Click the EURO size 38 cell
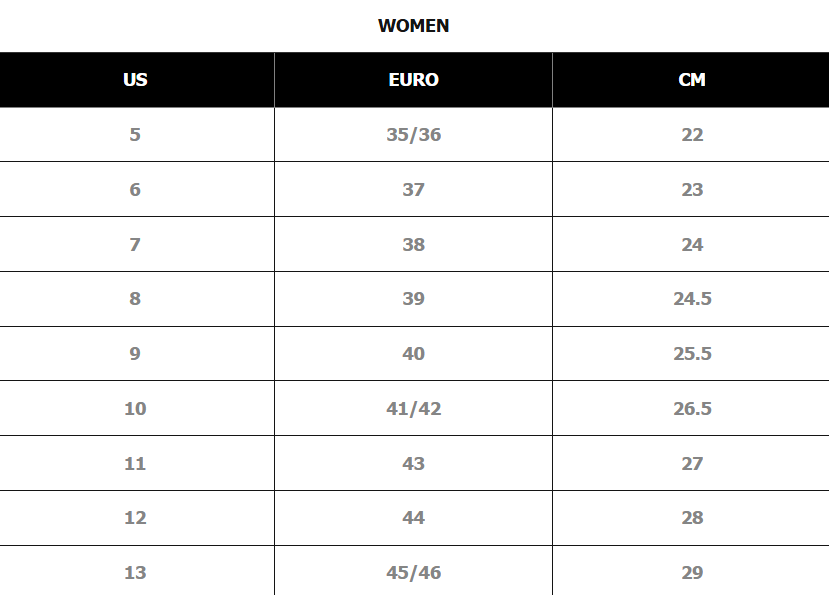829x595 pixels. (x=413, y=244)
